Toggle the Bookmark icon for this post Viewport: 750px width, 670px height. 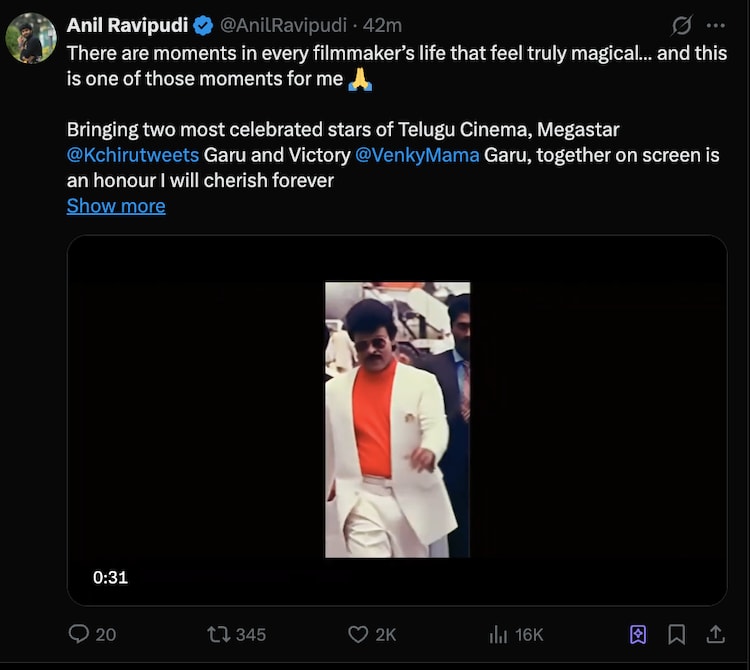[x=677, y=634]
